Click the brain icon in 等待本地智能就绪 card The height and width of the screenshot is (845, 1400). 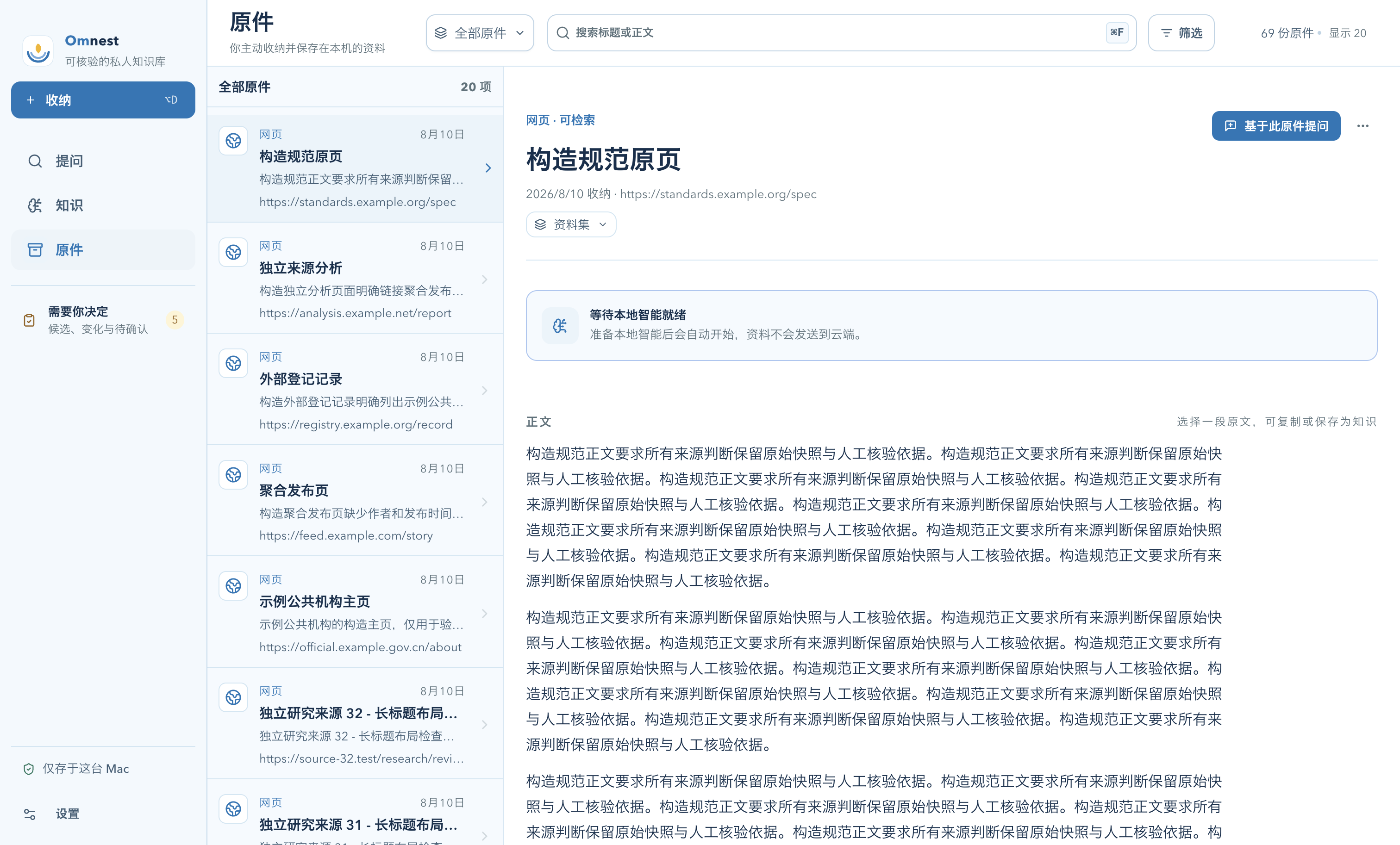tap(560, 325)
